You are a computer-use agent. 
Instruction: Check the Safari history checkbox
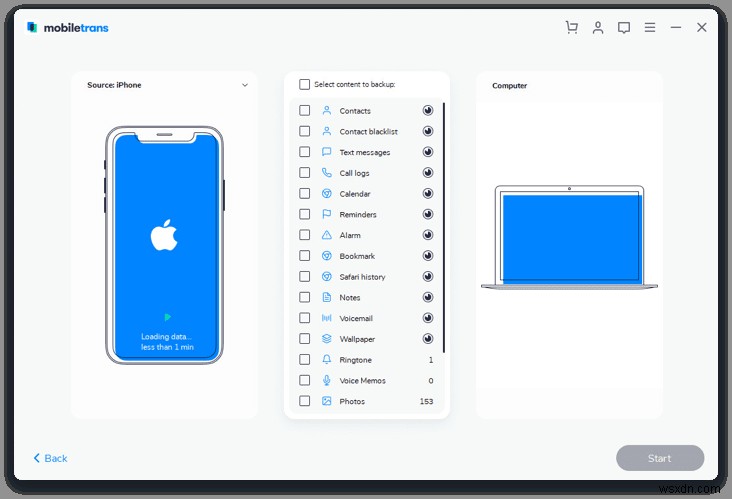click(x=304, y=276)
